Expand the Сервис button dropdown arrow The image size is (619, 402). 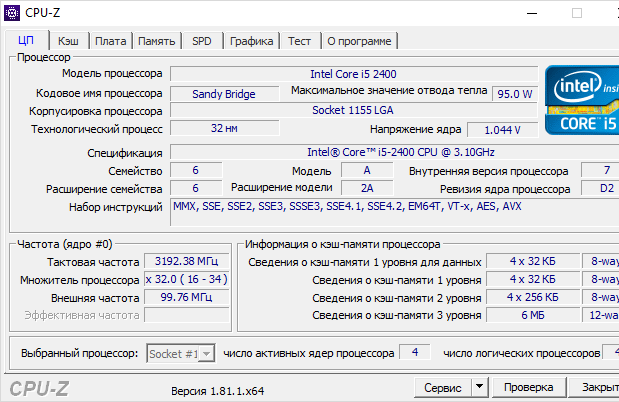click(479, 387)
